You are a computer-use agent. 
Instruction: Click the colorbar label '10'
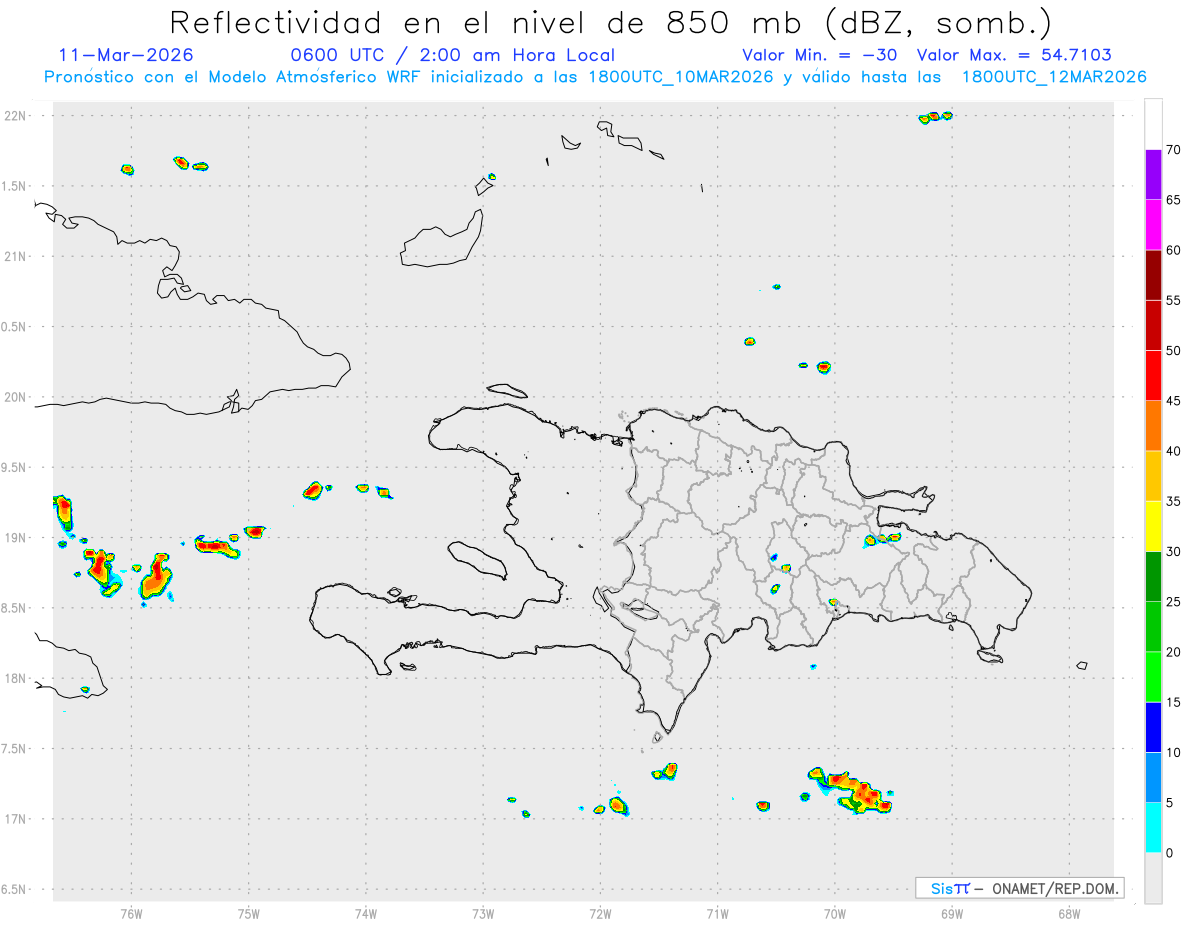1174,753
